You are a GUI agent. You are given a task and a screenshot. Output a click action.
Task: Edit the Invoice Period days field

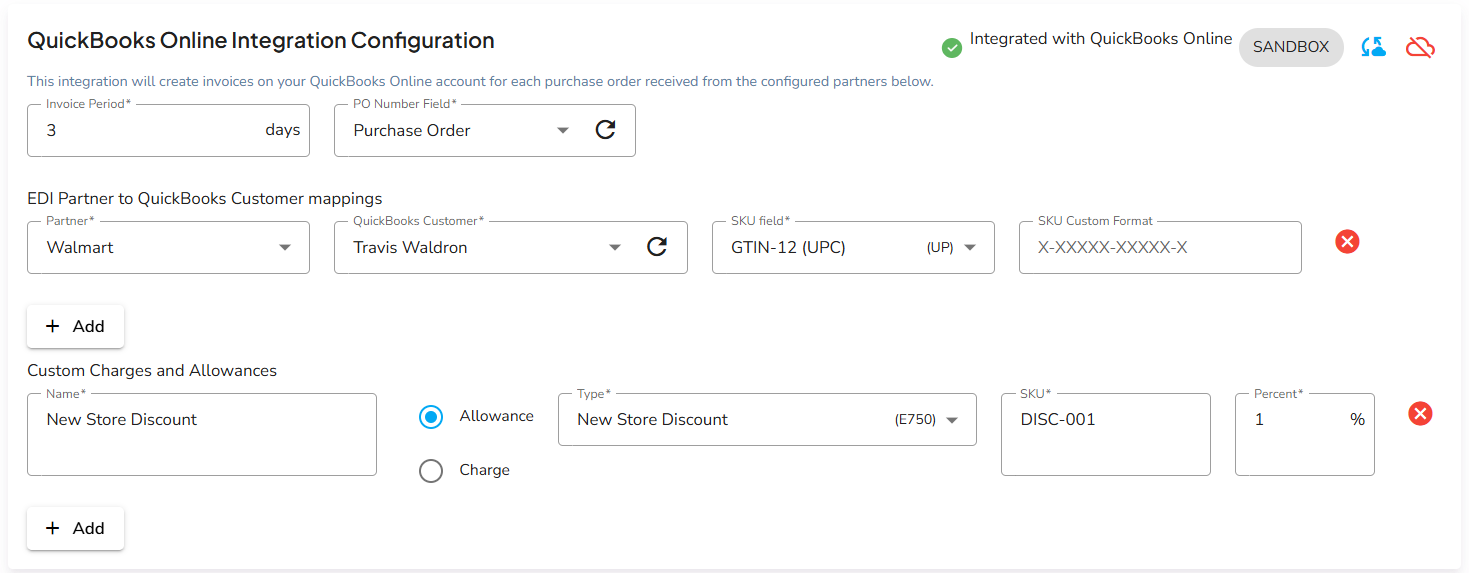pos(168,130)
